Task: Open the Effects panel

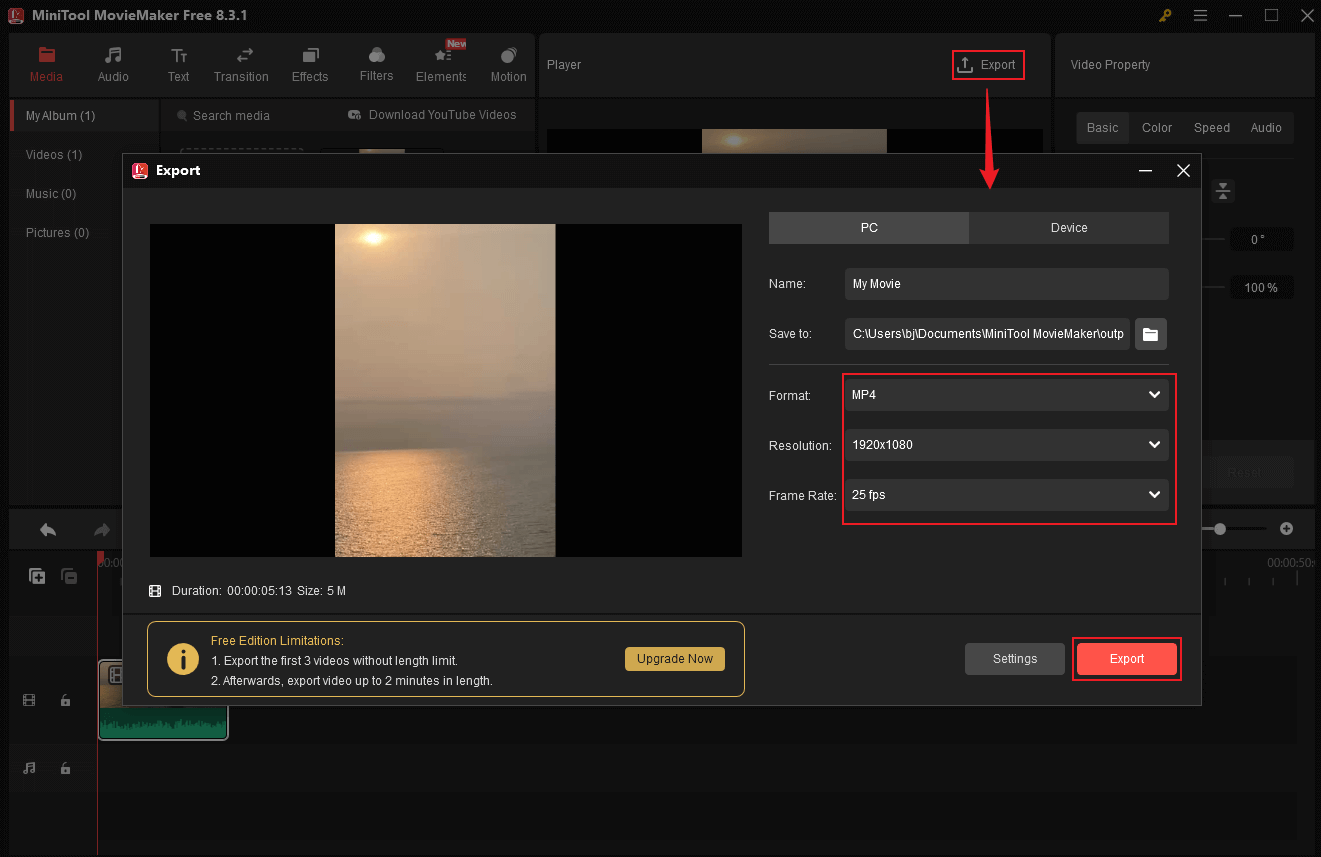Action: pyautogui.click(x=309, y=63)
